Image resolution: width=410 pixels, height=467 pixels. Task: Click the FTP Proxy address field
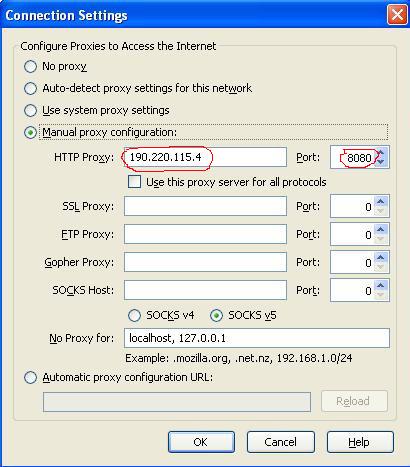pyautogui.click(x=205, y=234)
